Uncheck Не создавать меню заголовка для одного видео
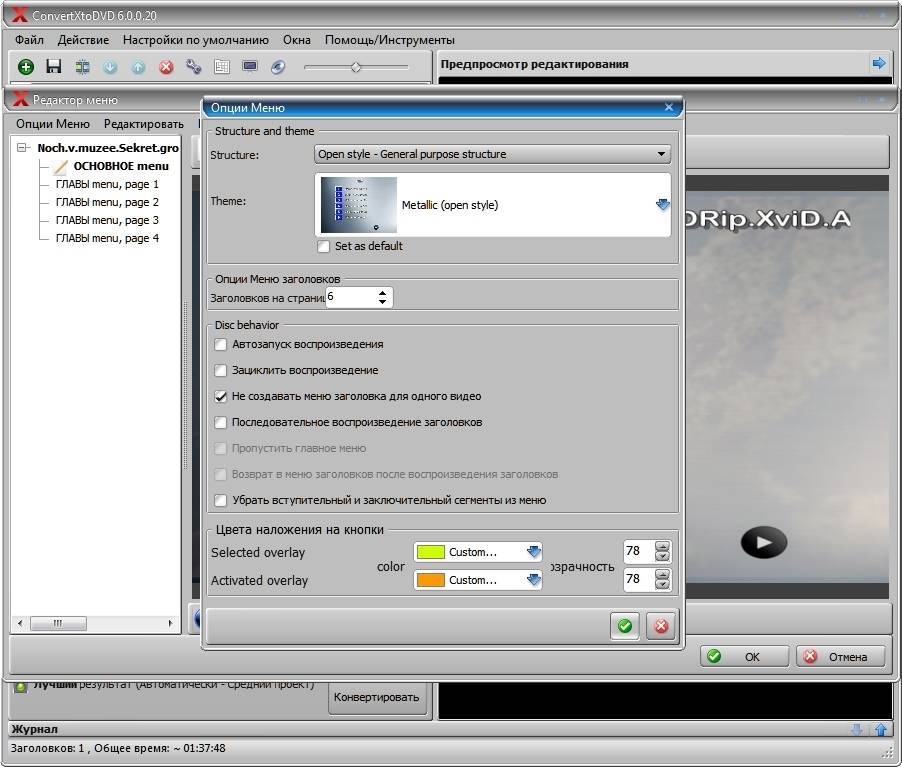Screen dimensions: 902x767 (x=220, y=396)
